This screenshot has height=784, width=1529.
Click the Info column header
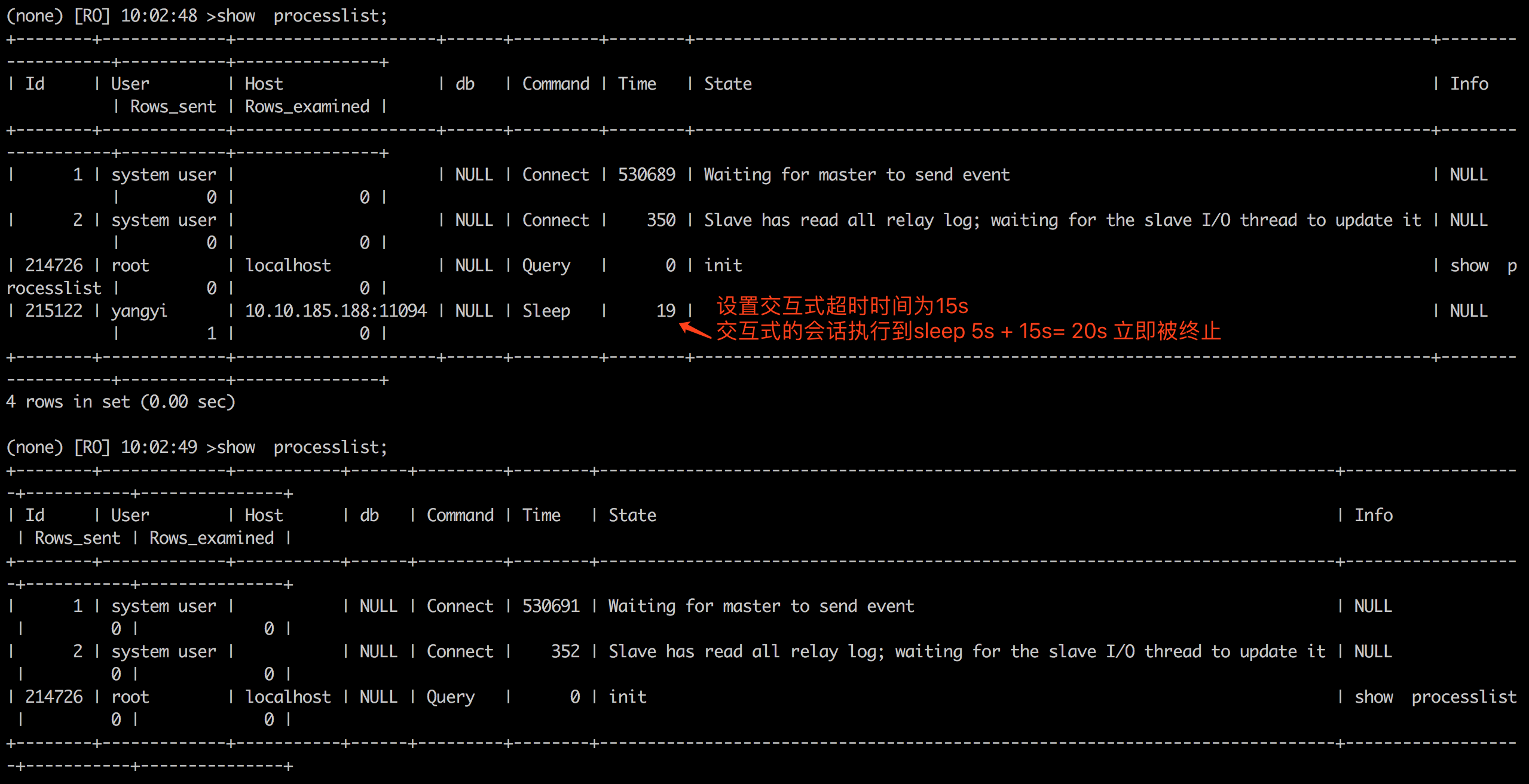pos(1469,83)
